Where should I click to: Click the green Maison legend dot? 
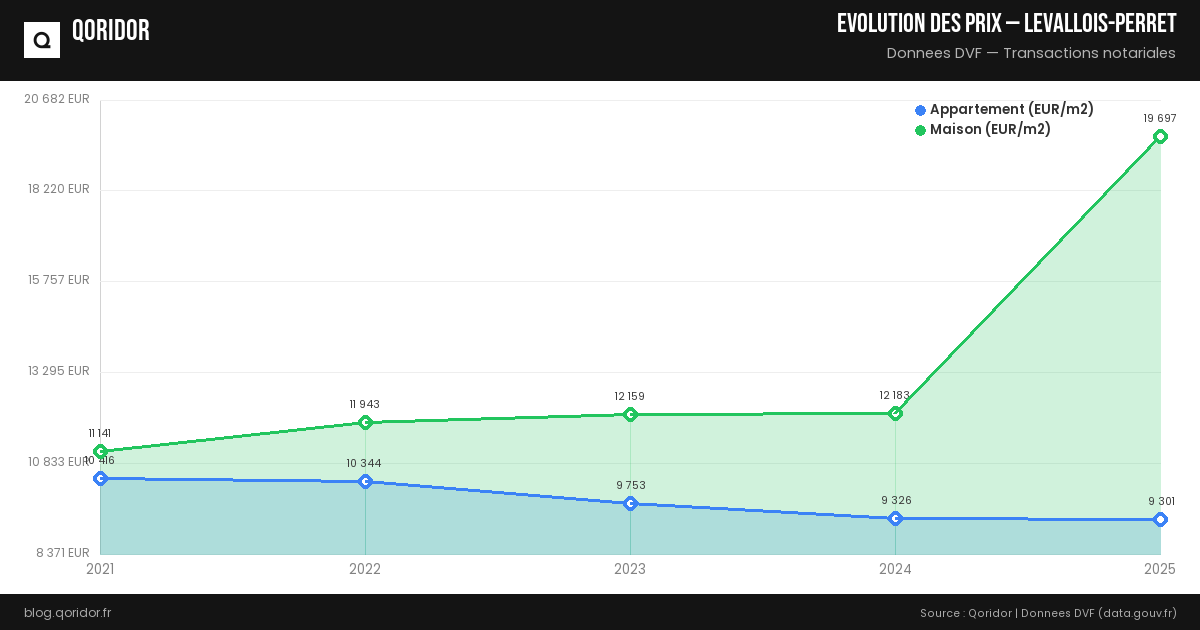point(920,130)
